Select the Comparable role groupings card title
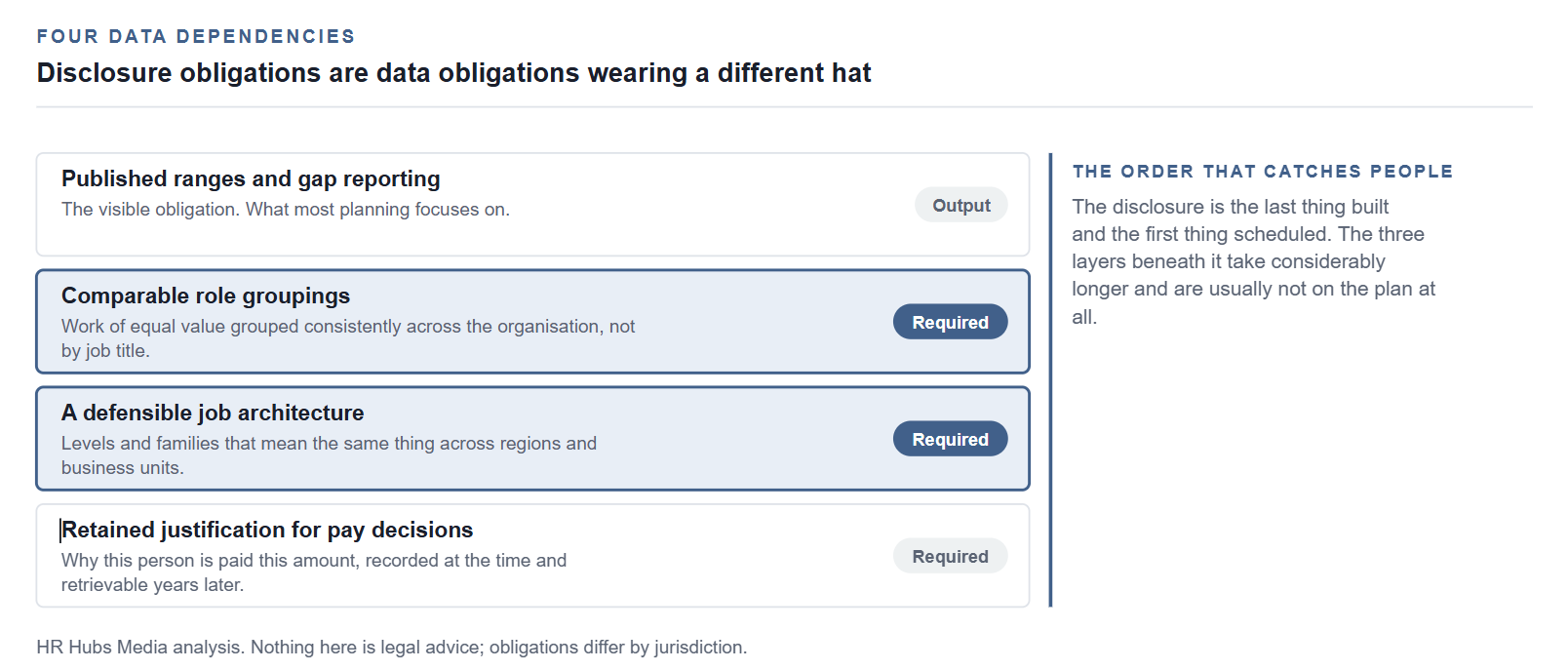The height and width of the screenshot is (670, 1568). 206,296
